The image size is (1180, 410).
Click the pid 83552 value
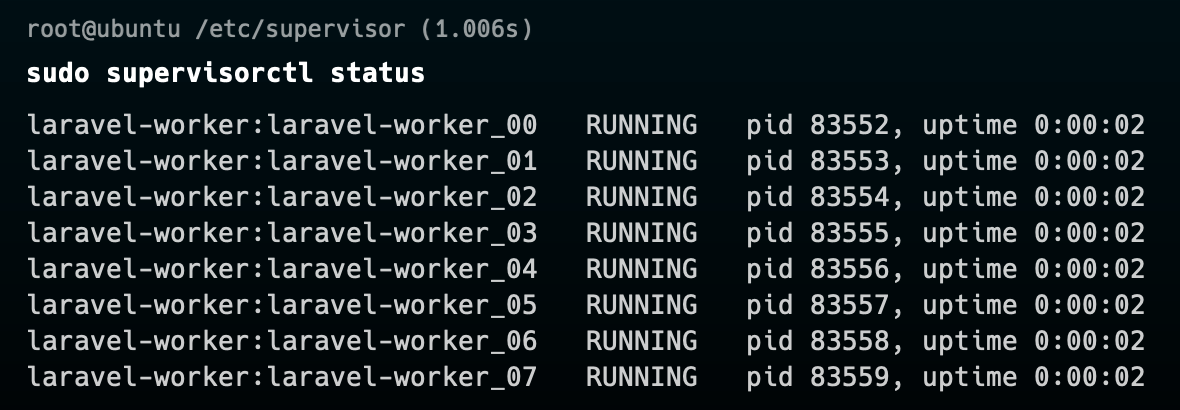tap(818, 125)
